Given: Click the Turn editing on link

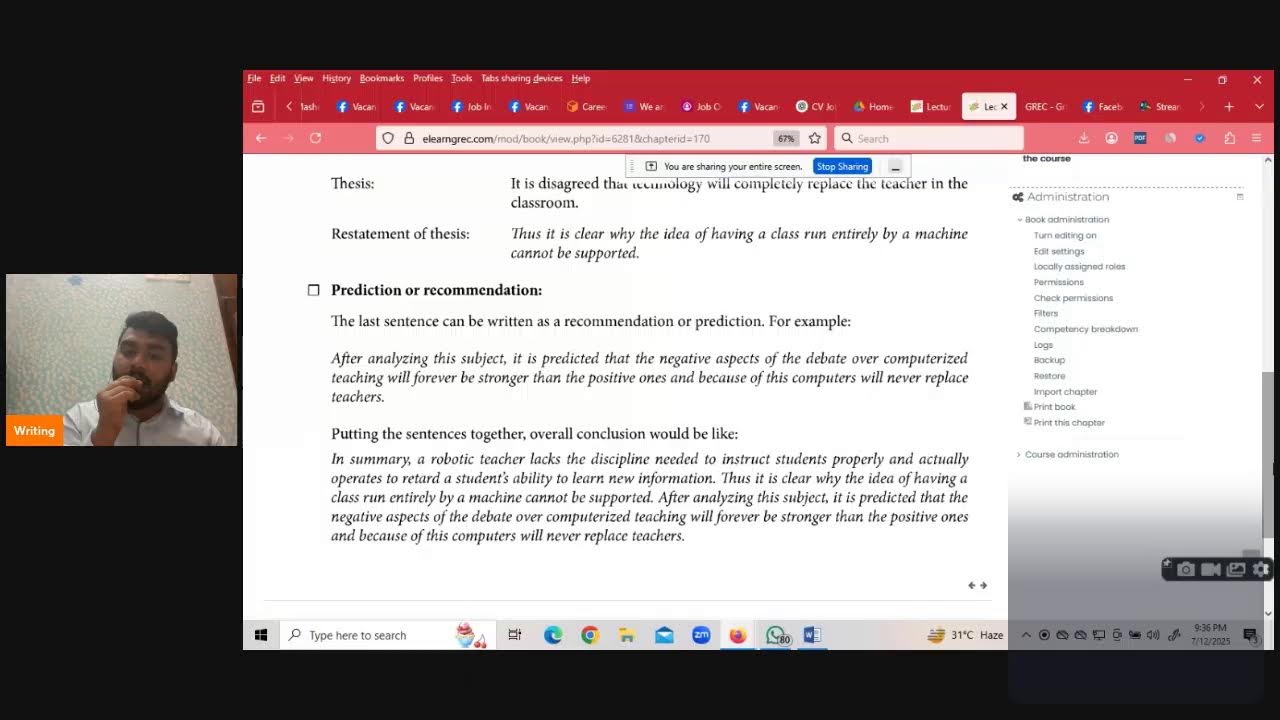Looking at the screenshot, I should 1065,235.
